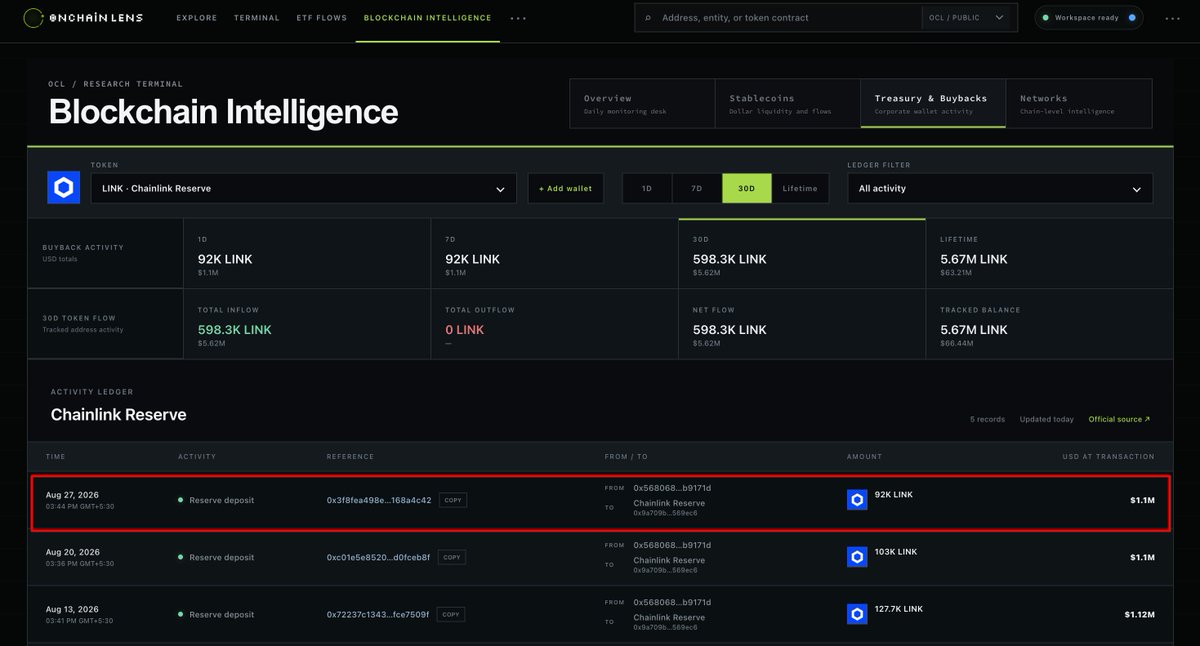Screen dimensions: 1200x646
Task: Select the 30D time range
Action: click(x=747, y=188)
